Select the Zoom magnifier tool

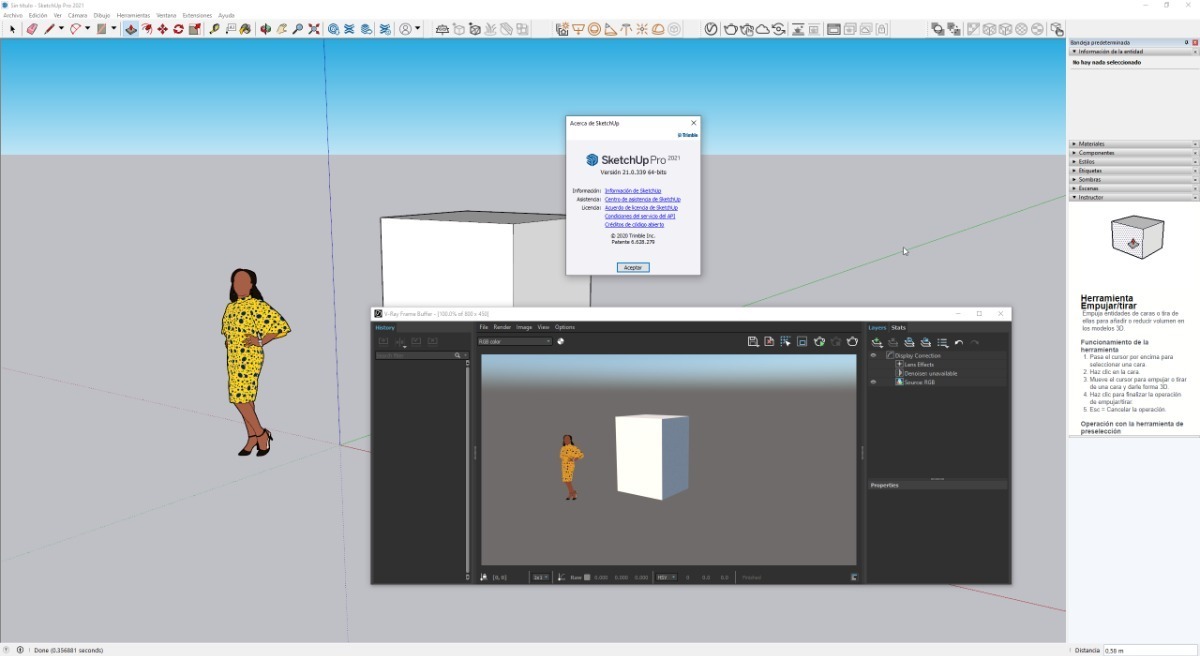[x=297, y=29]
